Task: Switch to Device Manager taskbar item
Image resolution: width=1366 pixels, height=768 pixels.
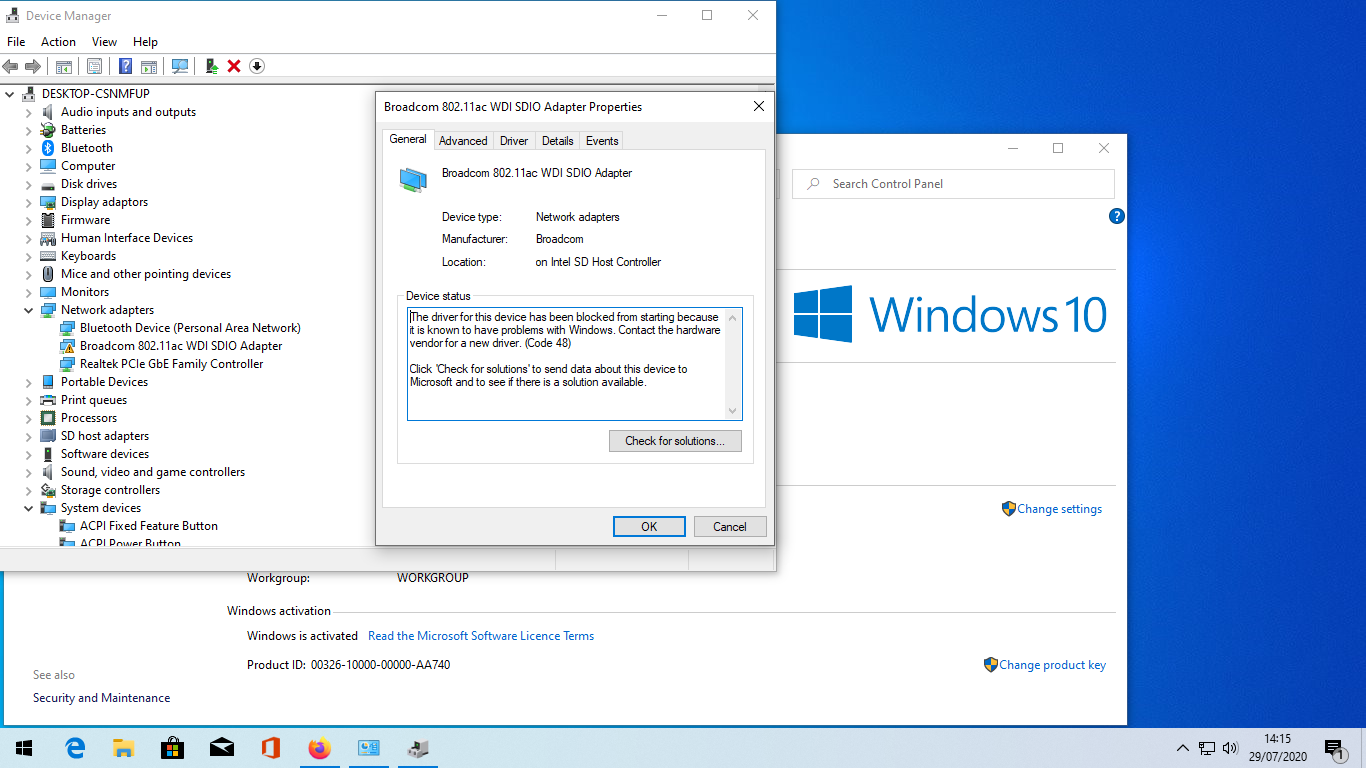Action: pos(417,748)
